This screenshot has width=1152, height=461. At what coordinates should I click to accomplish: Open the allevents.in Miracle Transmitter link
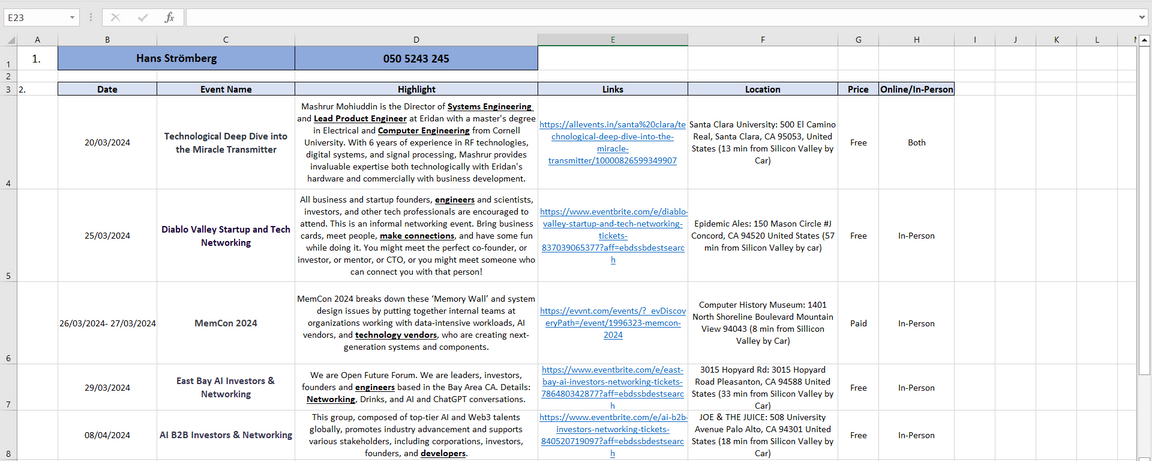(613, 143)
